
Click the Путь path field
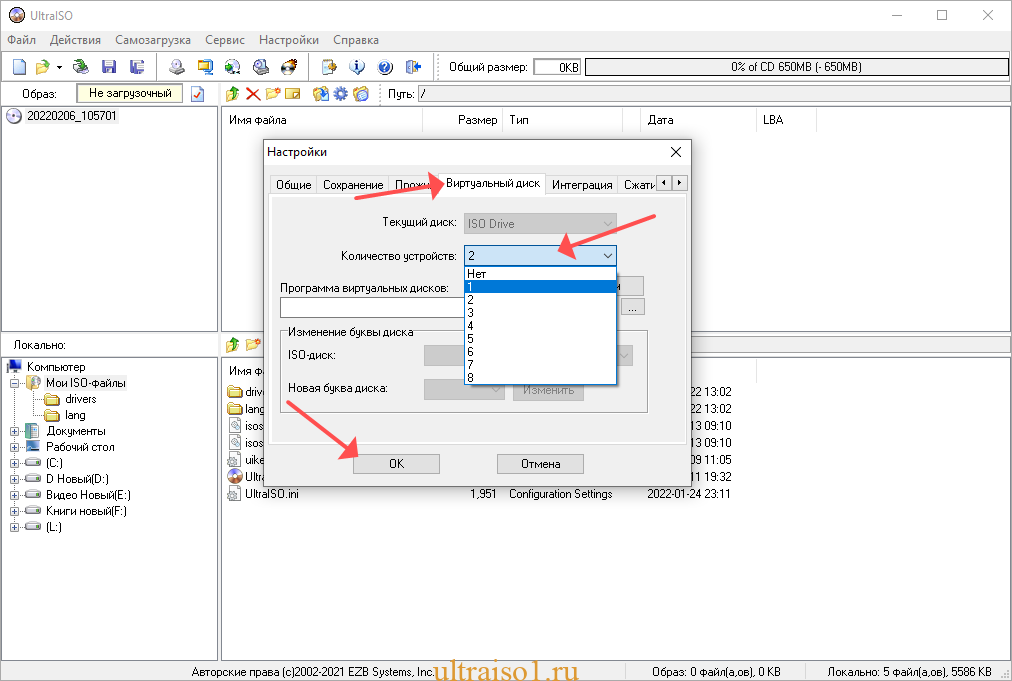pos(714,94)
